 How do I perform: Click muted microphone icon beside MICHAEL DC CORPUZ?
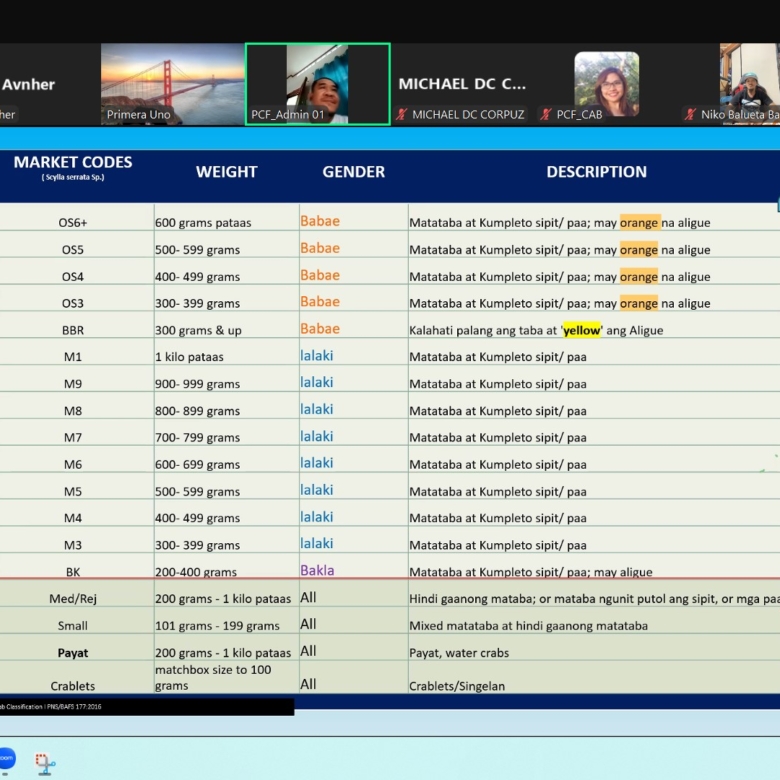click(401, 114)
